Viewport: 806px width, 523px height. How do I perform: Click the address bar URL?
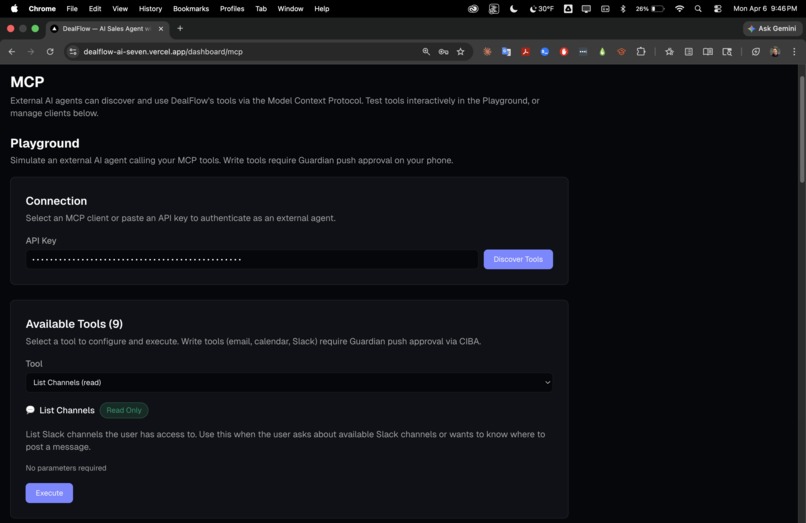coord(163,51)
